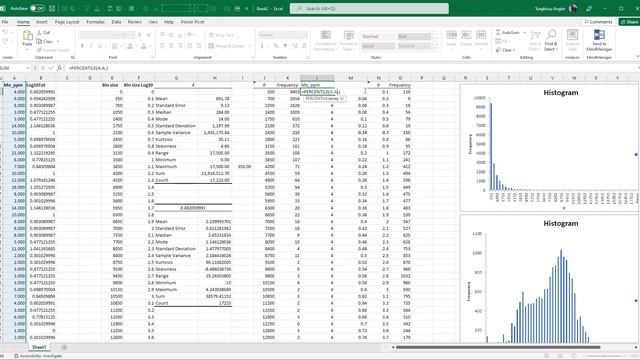Open the Number Format combo box
Image resolution: width=640 pixels, height=360 pixels.
coord(282,35)
